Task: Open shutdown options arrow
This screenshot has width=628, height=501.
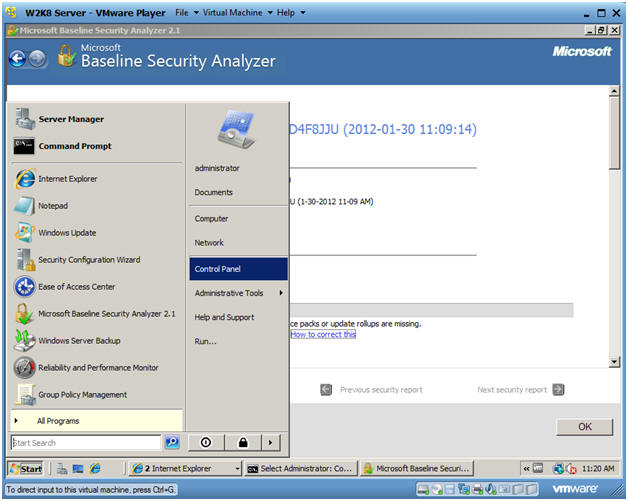Action: pos(270,443)
